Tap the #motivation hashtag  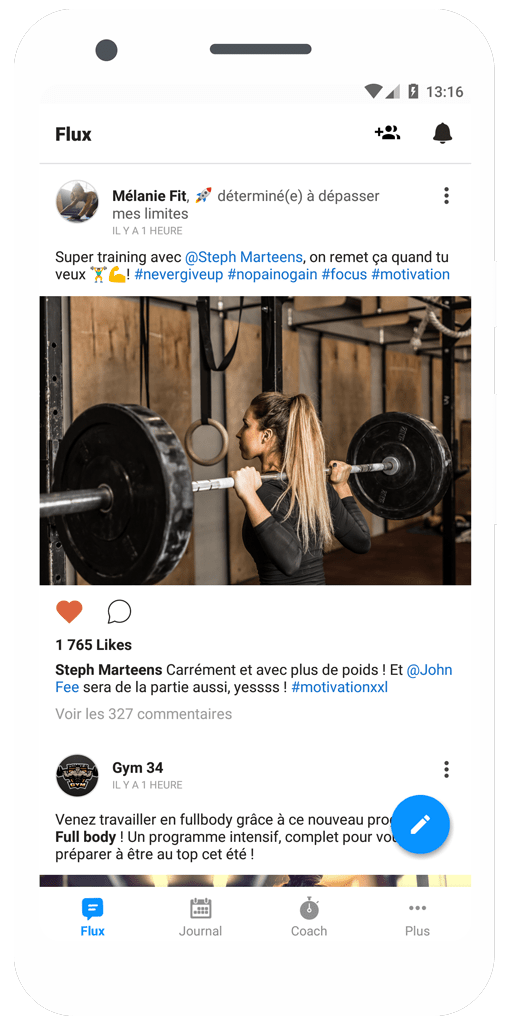pyautogui.click(x=411, y=274)
